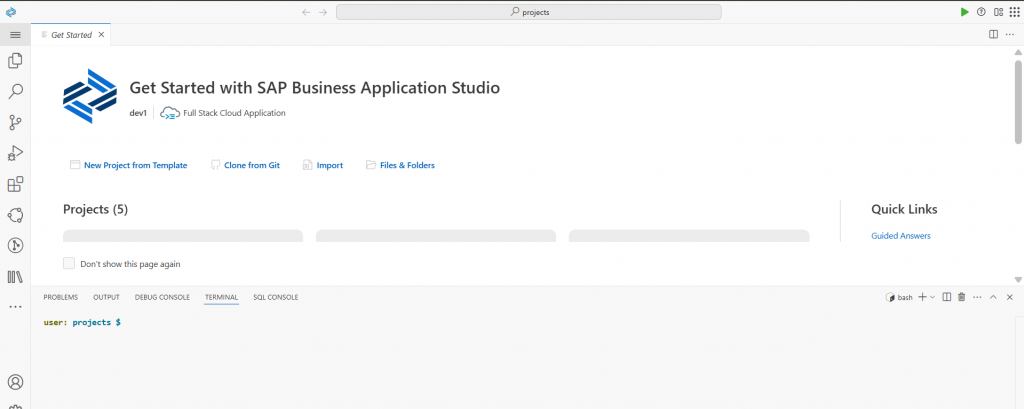The image size is (1024, 409).
Task: Open the circular graph icon view in activity bar
Action: pos(15,215)
